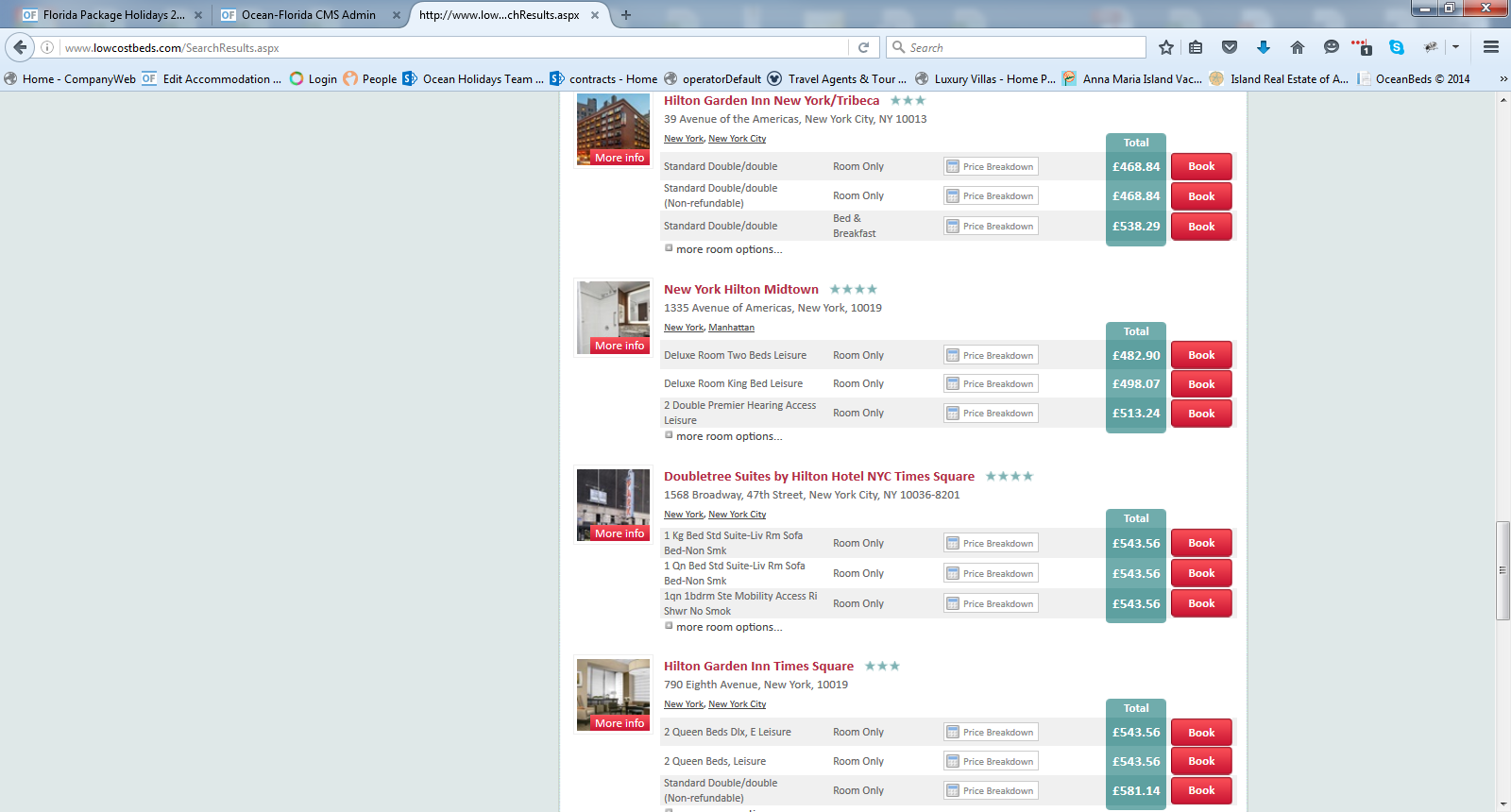Open the Login bookmark

(314, 79)
